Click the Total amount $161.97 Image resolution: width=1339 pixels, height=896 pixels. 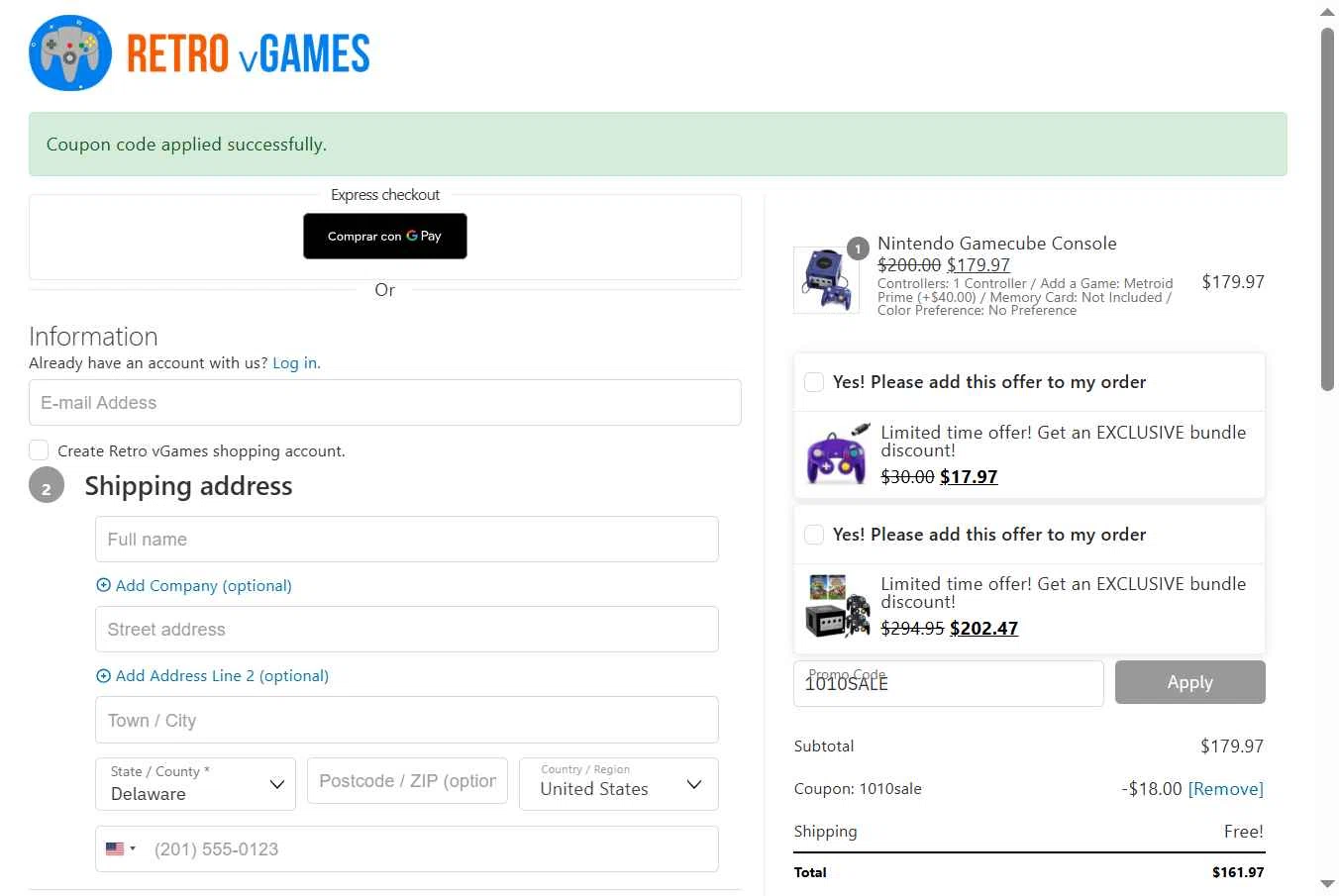coord(1238,872)
